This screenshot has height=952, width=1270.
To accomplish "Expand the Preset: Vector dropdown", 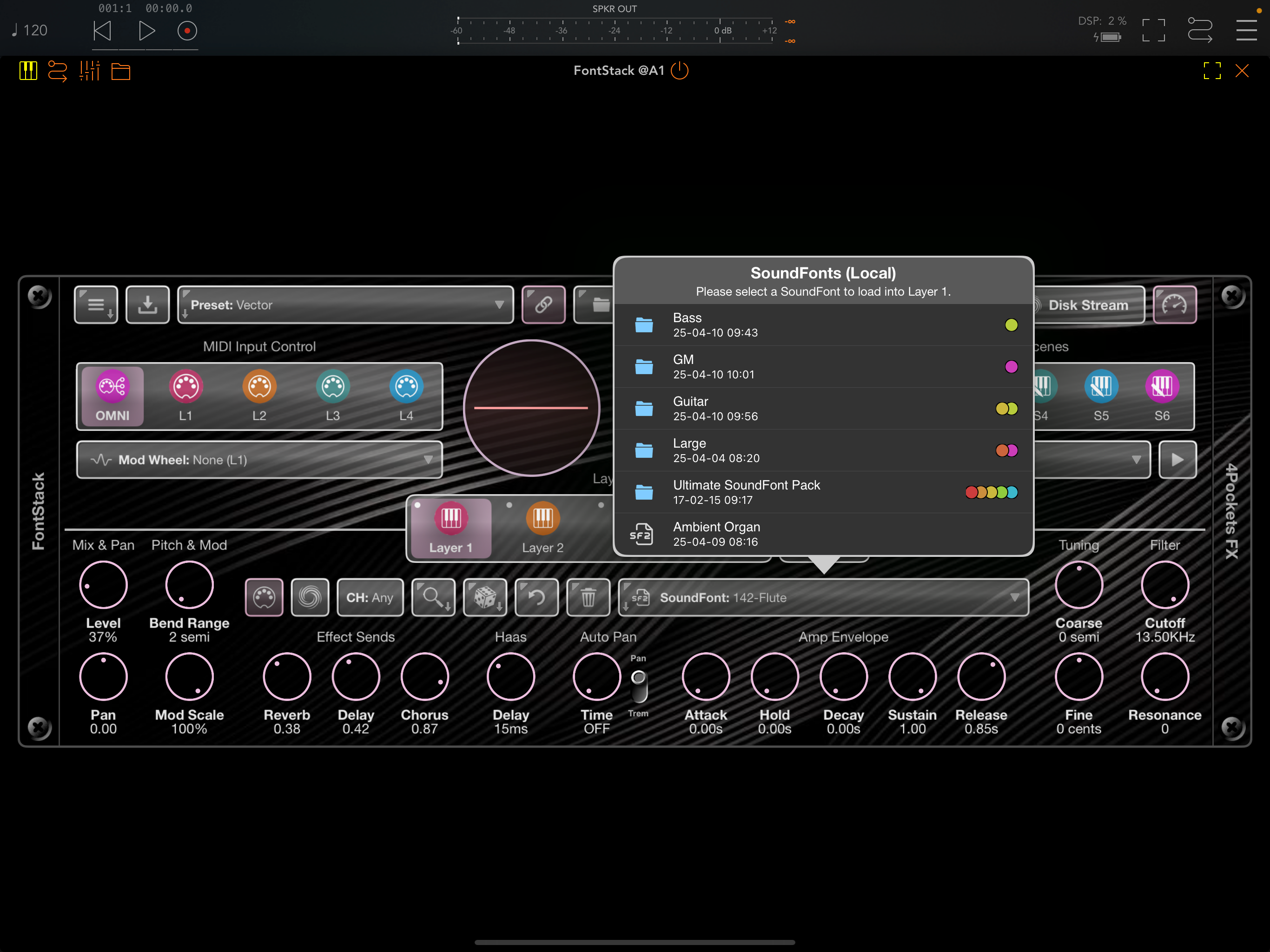I will coord(346,304).
